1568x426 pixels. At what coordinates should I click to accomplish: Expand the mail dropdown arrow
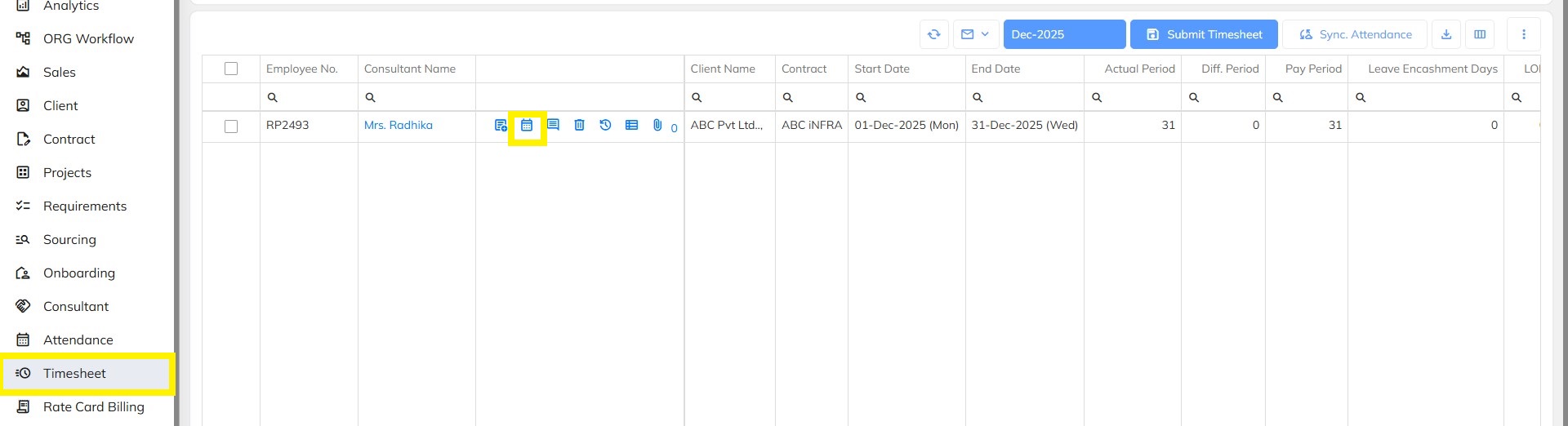click(x=985, y=34)
